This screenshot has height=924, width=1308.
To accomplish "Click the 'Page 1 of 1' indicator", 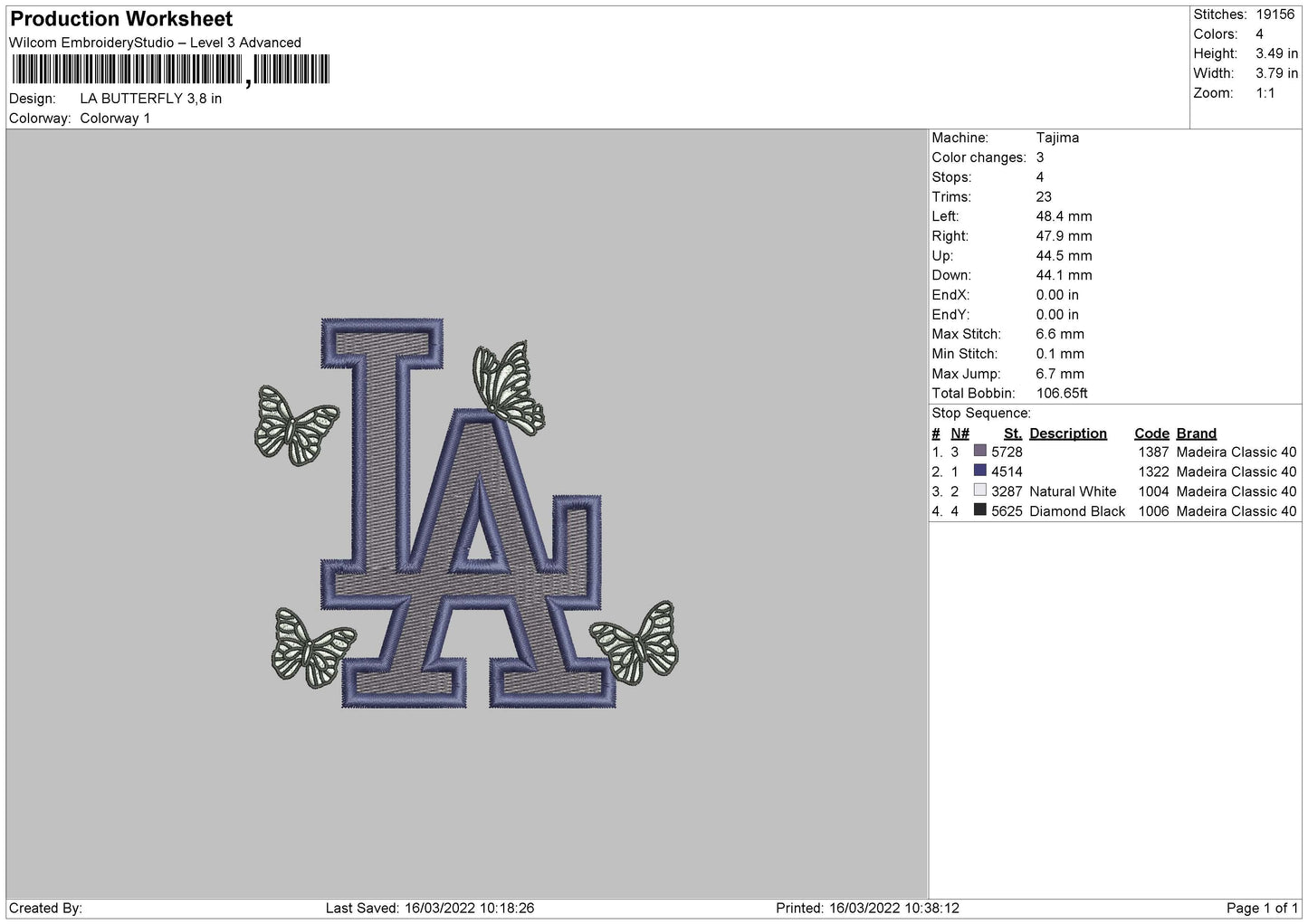I will click(x=1262, y=909).
